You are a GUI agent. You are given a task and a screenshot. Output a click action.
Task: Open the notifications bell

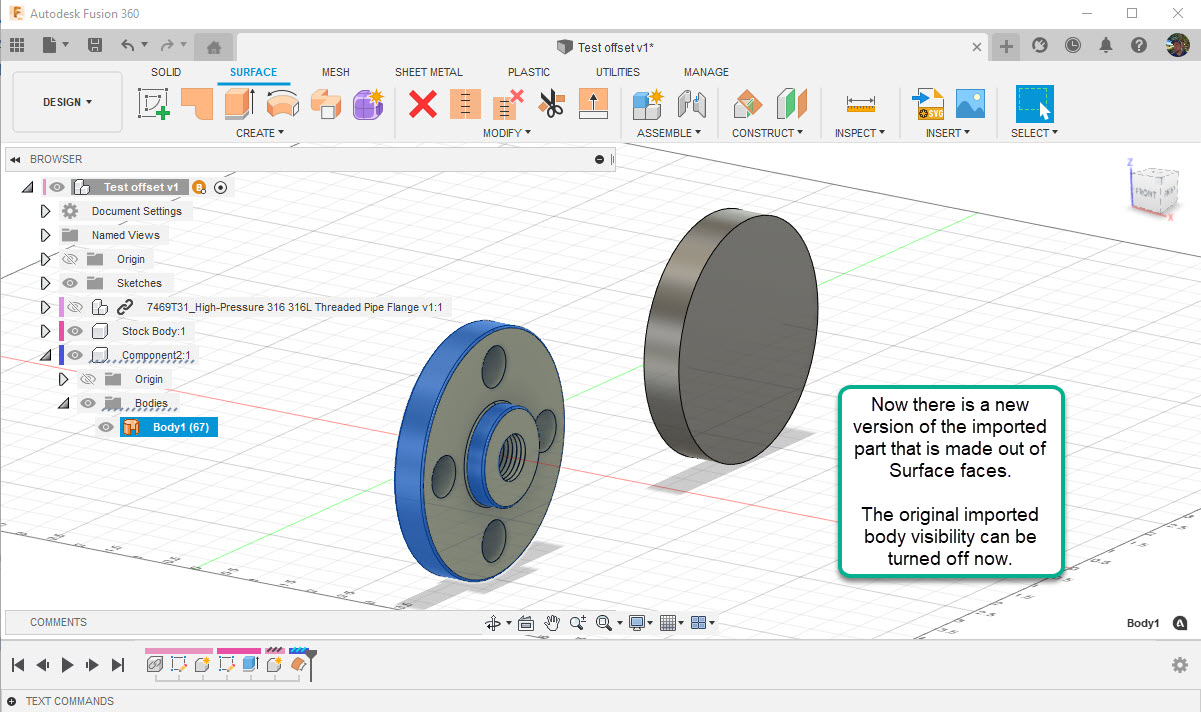click(x=1106, y=45)
